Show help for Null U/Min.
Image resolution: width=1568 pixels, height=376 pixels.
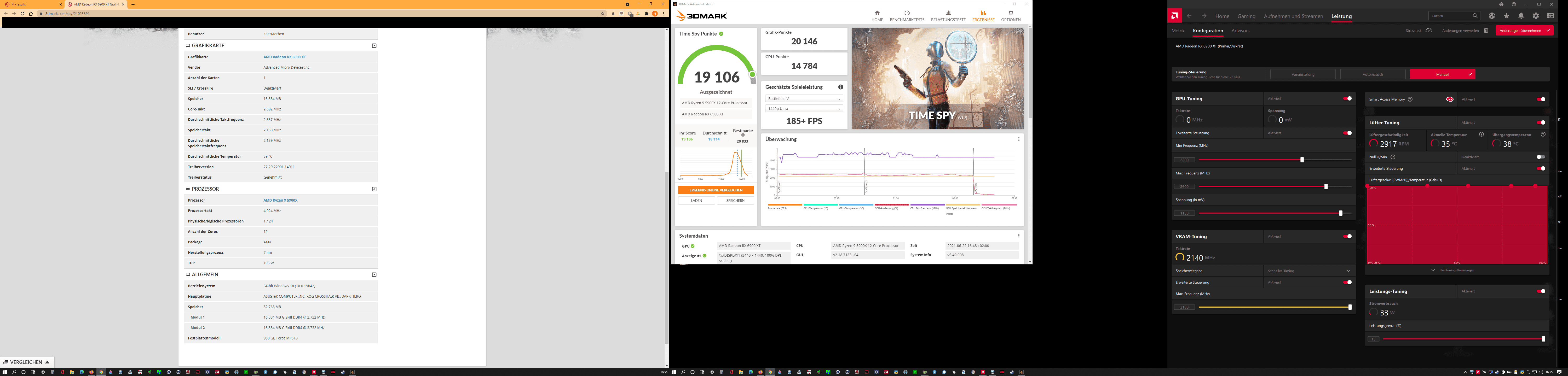click(x=1393, y=157)
